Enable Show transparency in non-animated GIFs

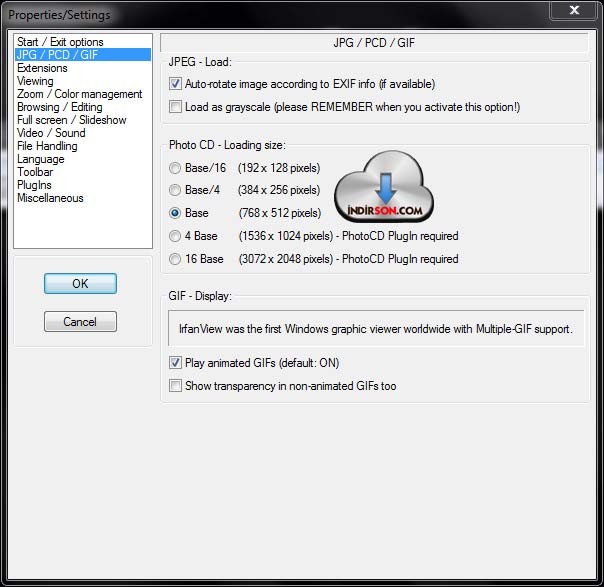175,386
